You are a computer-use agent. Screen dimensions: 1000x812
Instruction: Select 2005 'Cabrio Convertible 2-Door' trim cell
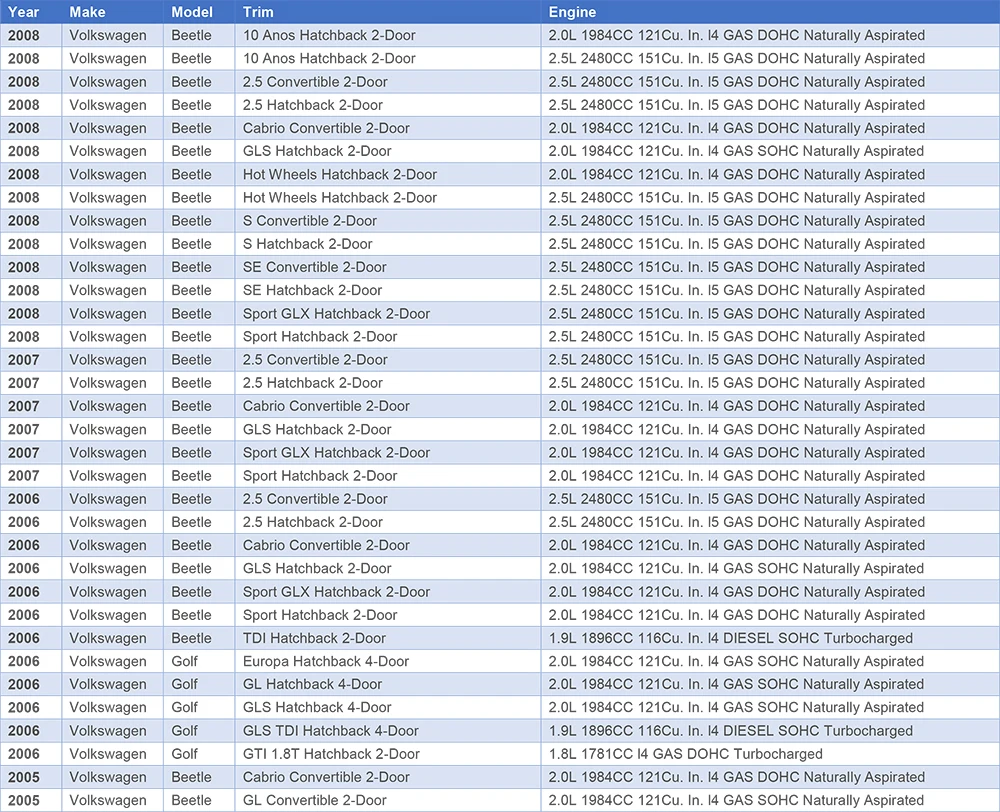pos(388,777)
